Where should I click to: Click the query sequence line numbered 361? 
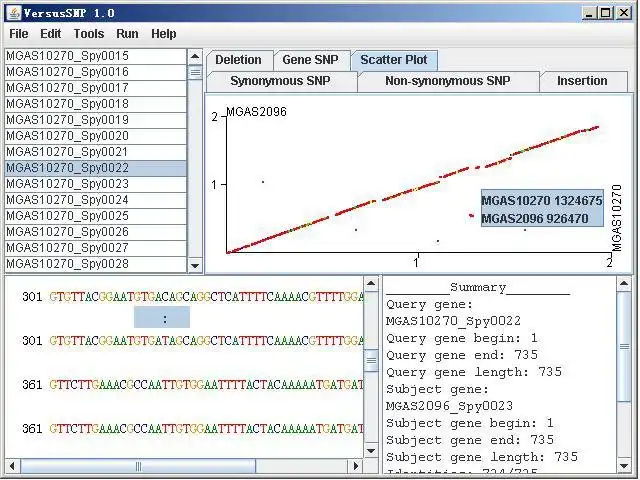click(x=192, y=384)
